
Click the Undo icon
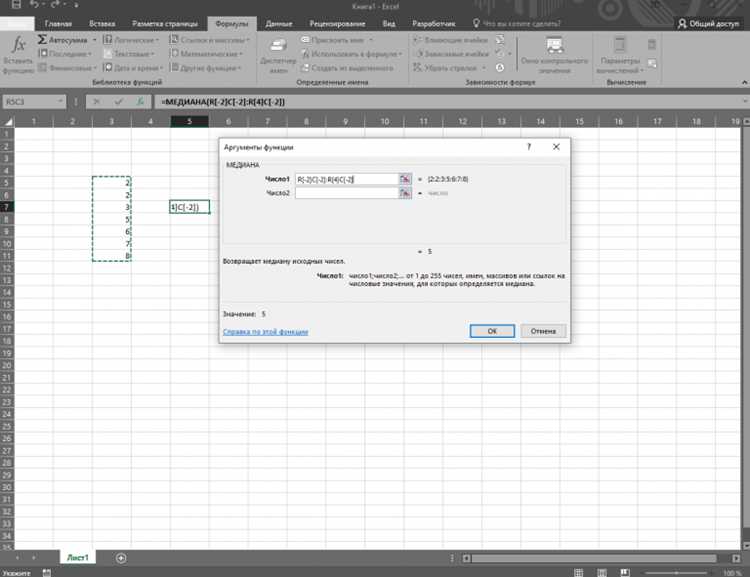[x=33, y=5]
